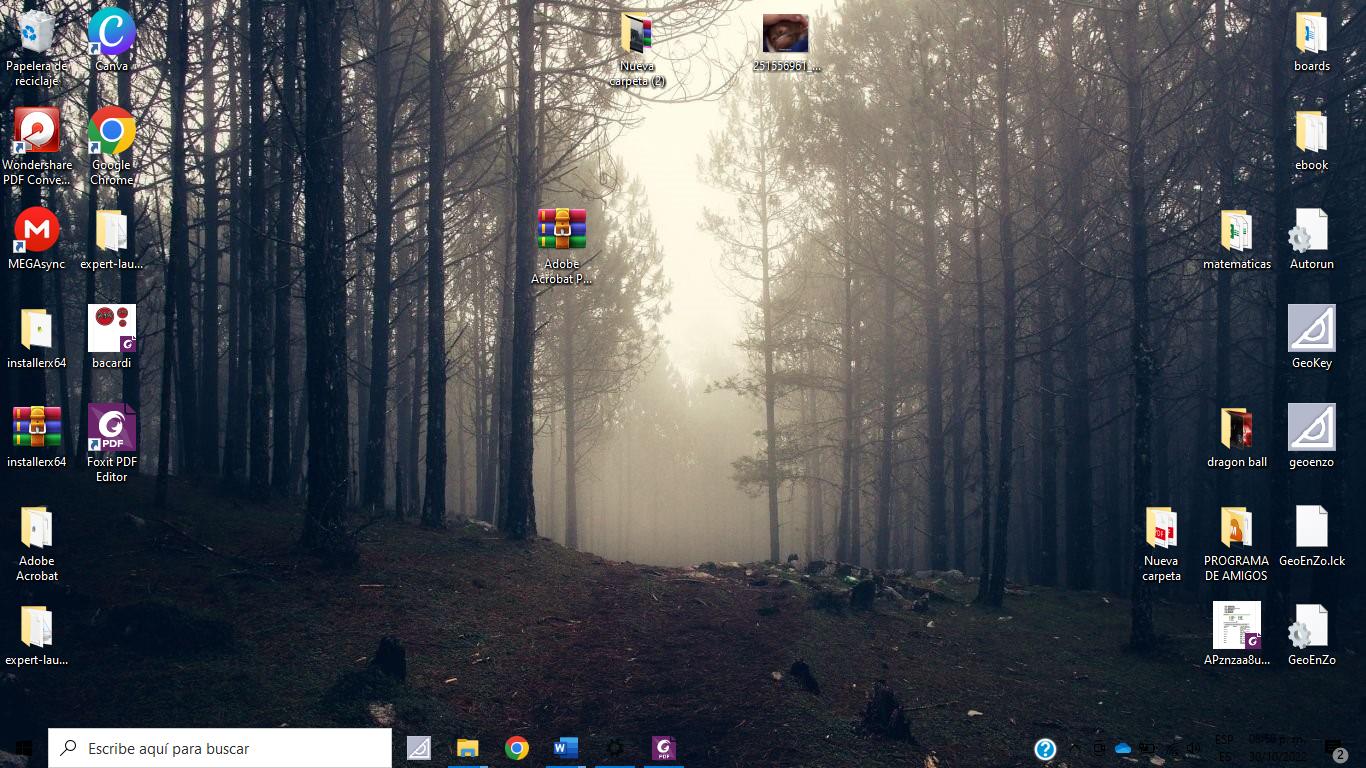Select the 251556961_ image thumbnail

pyautogui.click(x=785, y=34)
